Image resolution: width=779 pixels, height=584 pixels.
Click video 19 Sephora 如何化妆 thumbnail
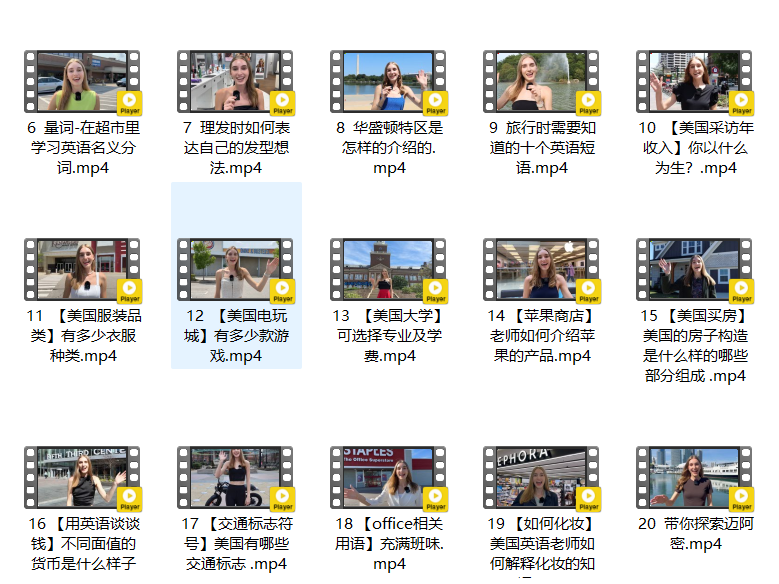click(x=542, y=478)
